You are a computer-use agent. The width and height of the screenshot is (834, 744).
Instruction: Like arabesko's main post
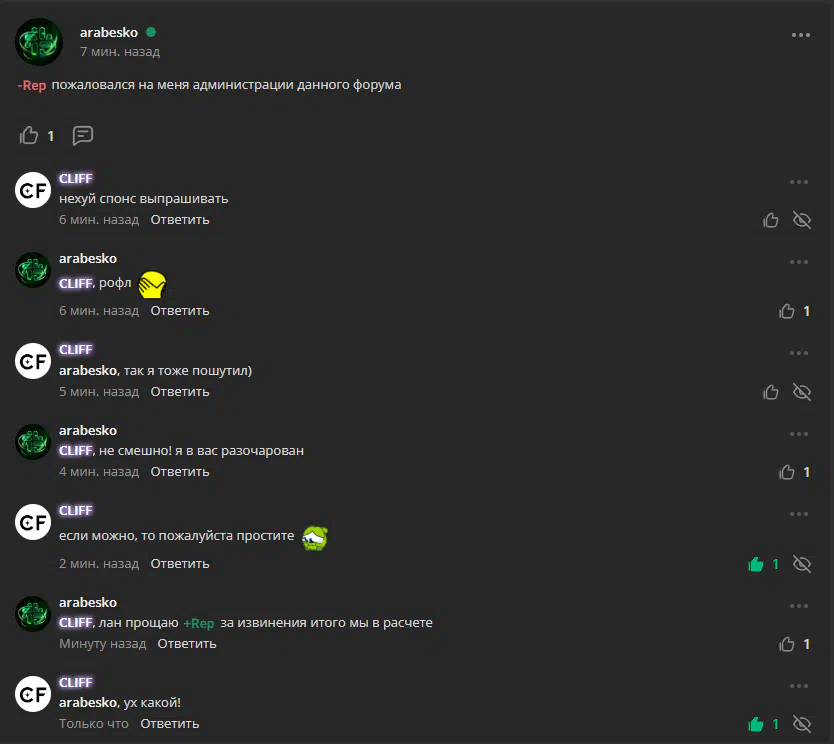[x=29, y=136]
